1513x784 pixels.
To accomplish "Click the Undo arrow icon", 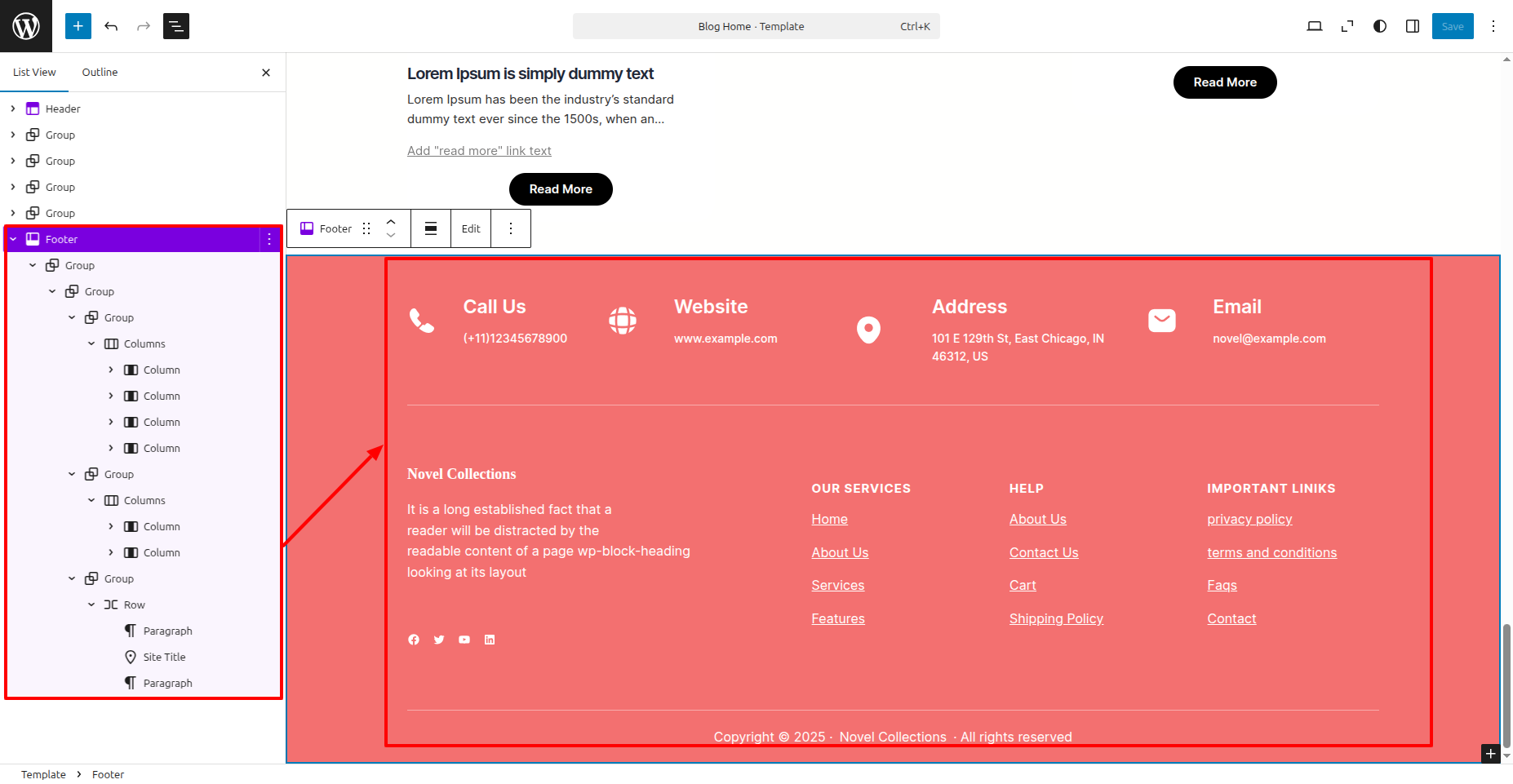I will tap(111, 26).
